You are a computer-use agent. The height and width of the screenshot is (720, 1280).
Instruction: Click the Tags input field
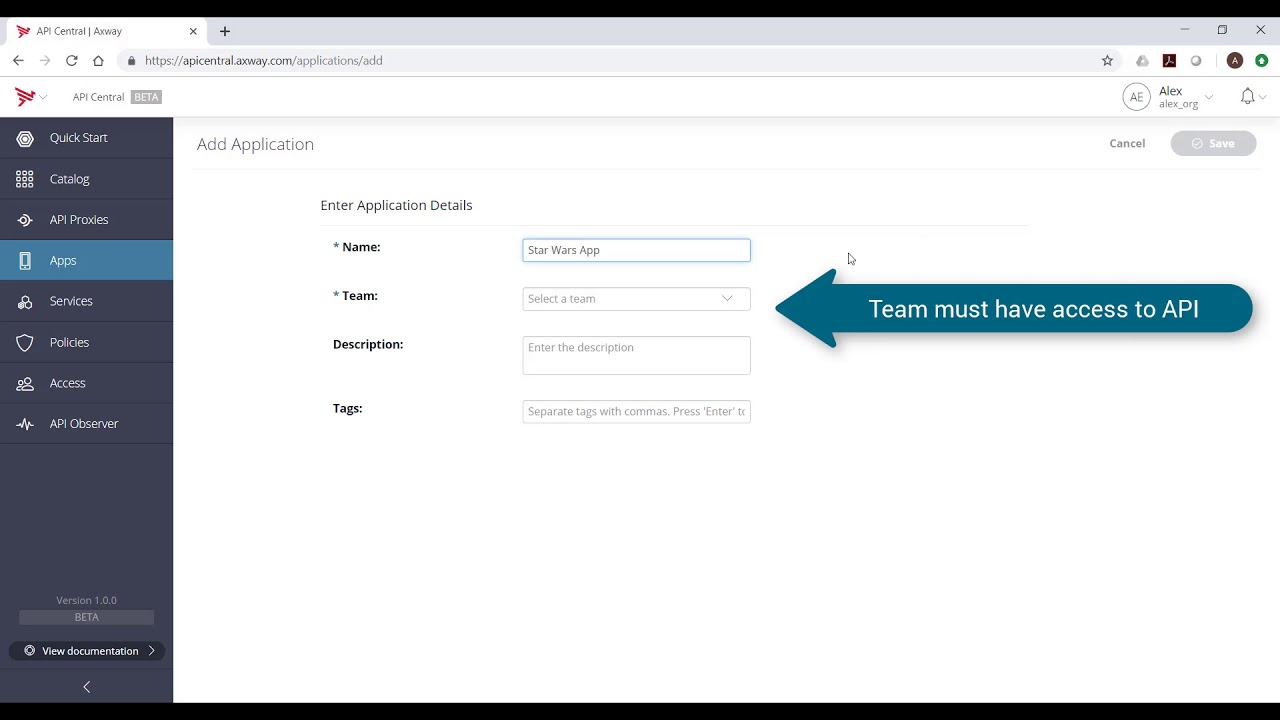(x=636, y=411)
